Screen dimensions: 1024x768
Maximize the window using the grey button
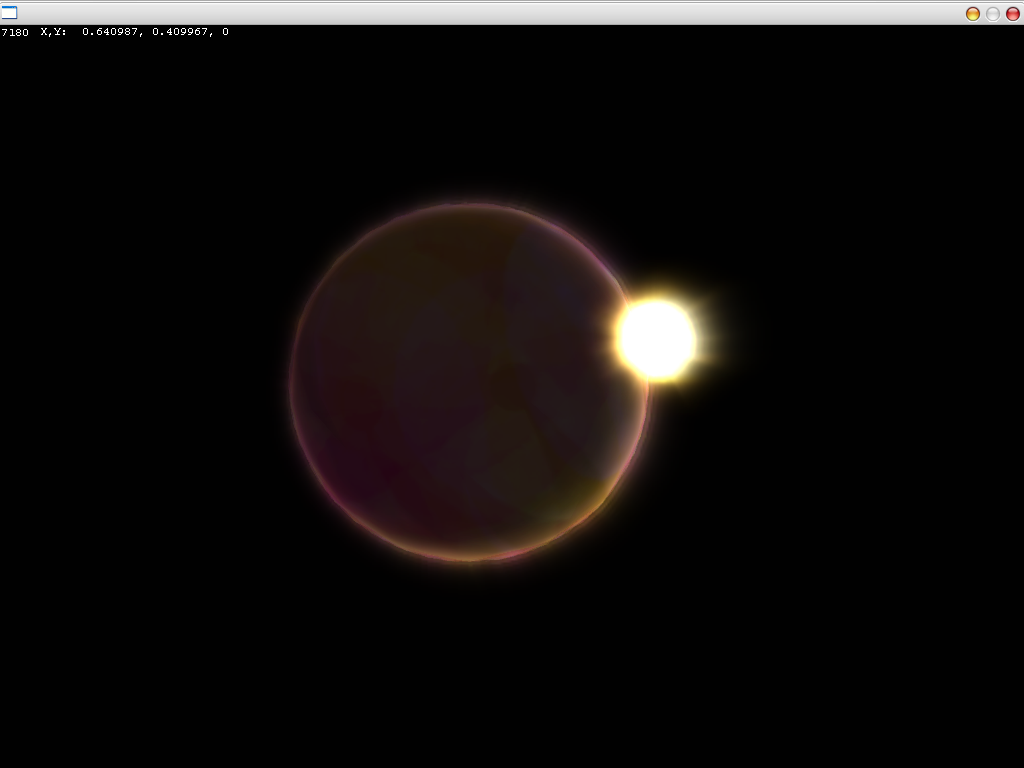[992, 13]
